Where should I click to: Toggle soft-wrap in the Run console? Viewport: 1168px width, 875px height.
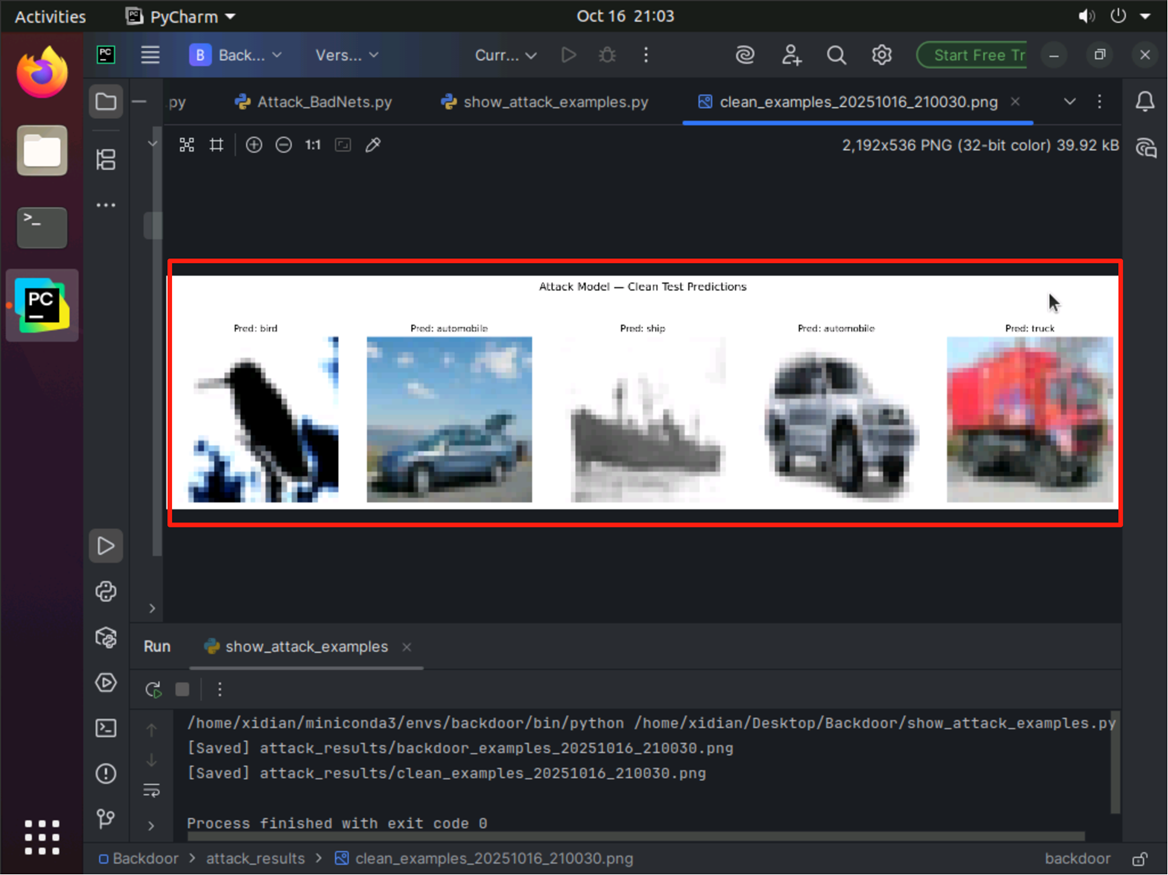[x=152, y=790]
